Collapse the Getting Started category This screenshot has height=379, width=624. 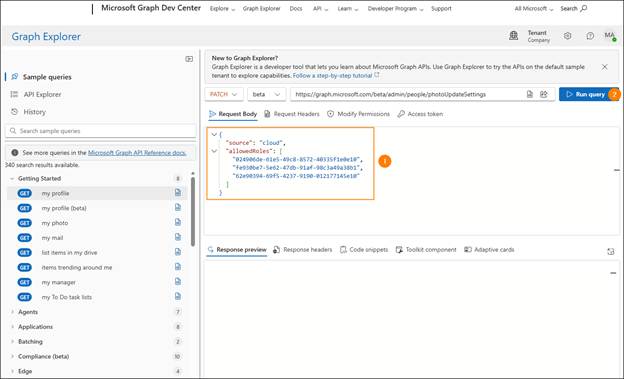click(12, 178)
